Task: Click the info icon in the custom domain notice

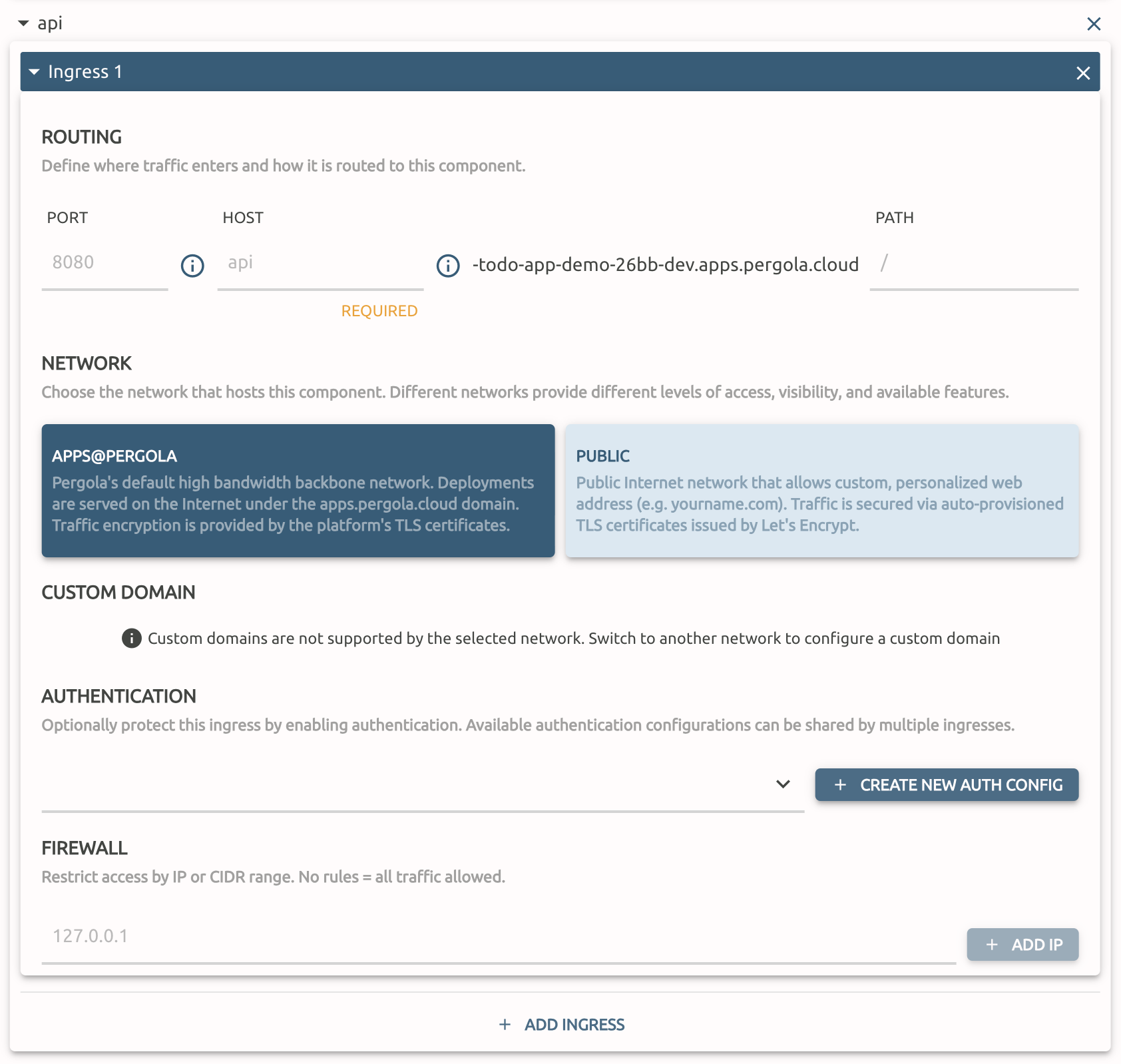Action: 132,639
